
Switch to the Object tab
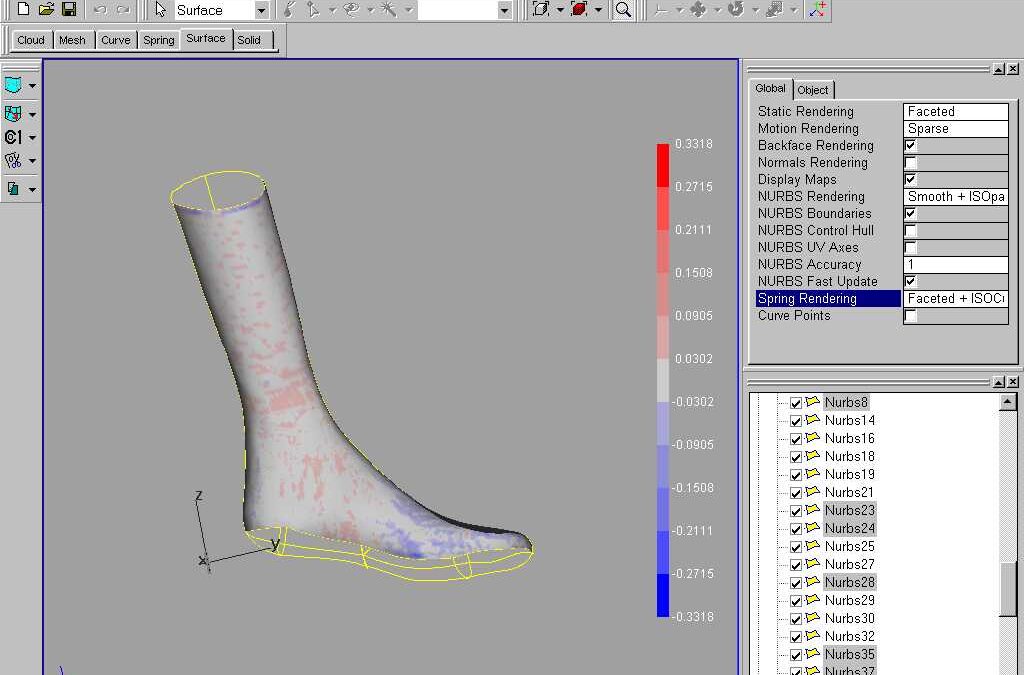tap(813, 90)
